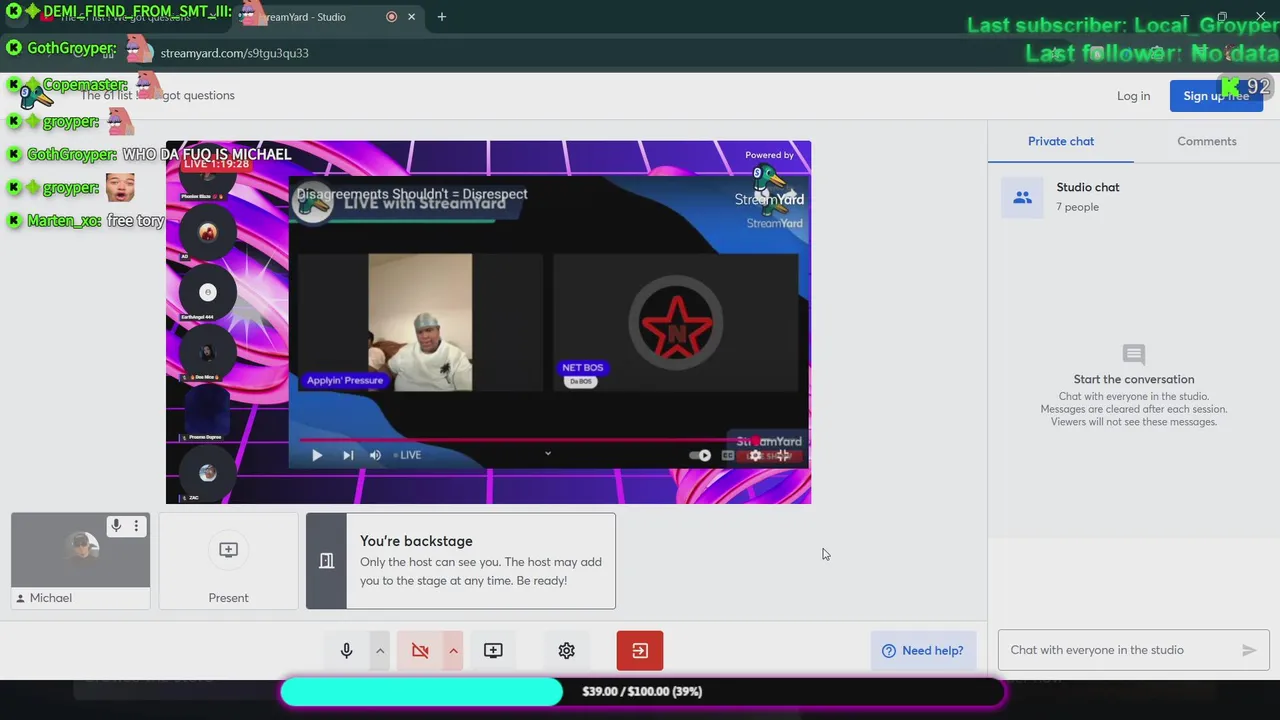Mute the embedded video player volume
Screen dimensions: 1280x720
(x=375, y=455)
